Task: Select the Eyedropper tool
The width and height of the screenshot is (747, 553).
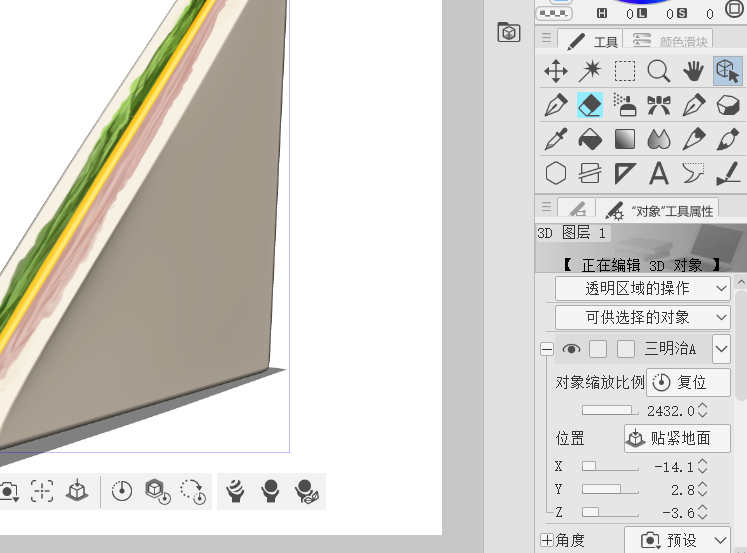Action: coord(556,139)
